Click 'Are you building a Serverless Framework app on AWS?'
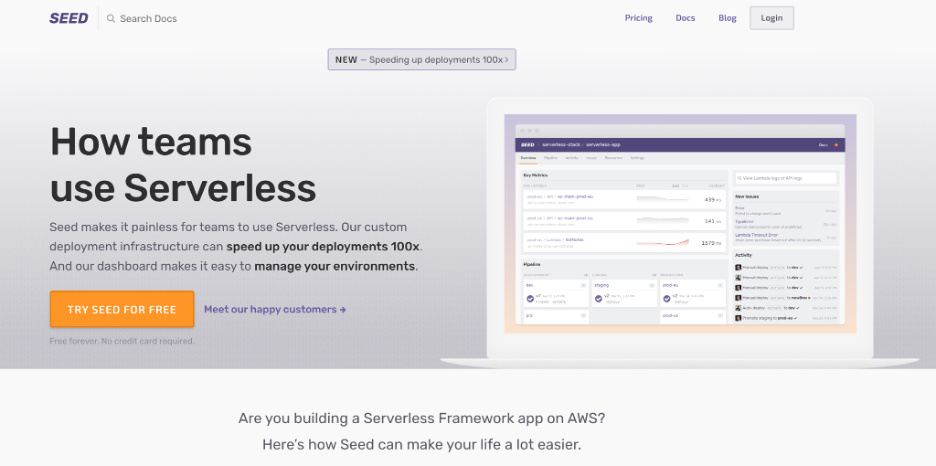This screenshot has height=466, width=936. (x=421, y=418)
